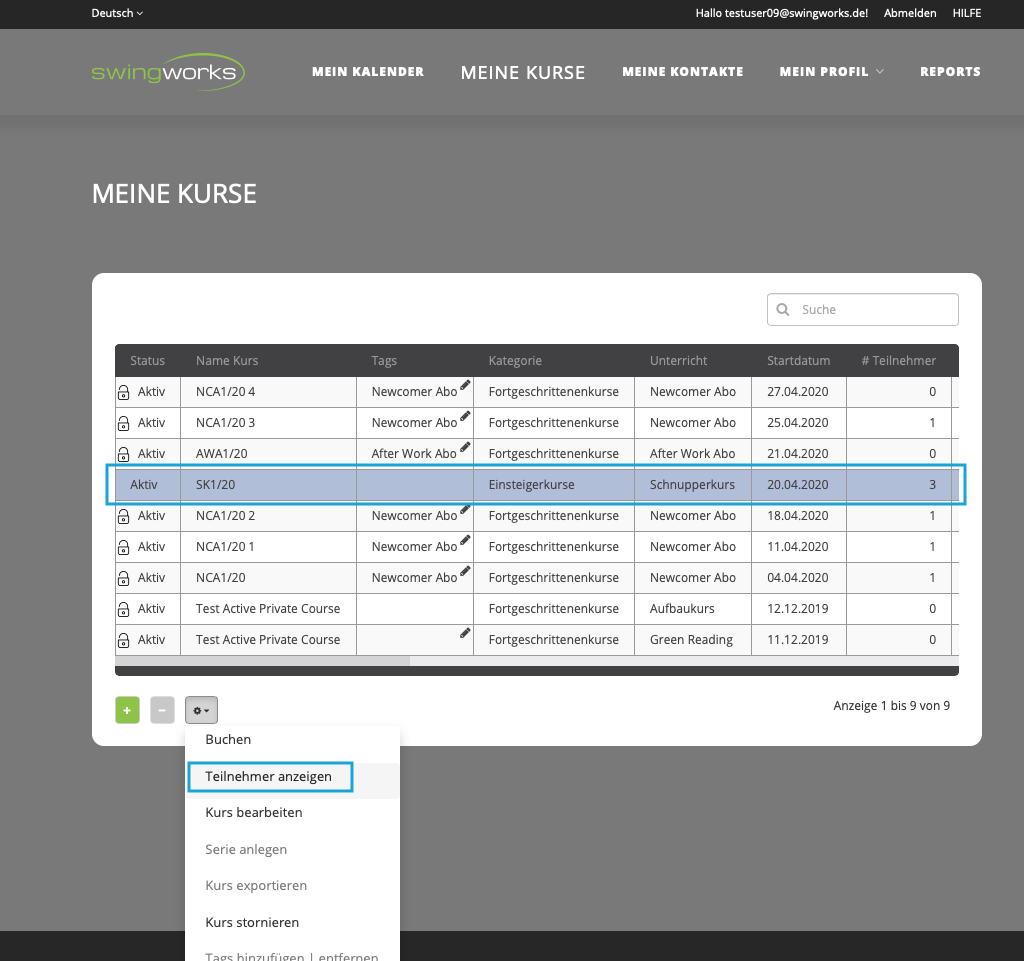Click the green add course plus button
This screenshot has height=961, width=1024.
point(127,710)
